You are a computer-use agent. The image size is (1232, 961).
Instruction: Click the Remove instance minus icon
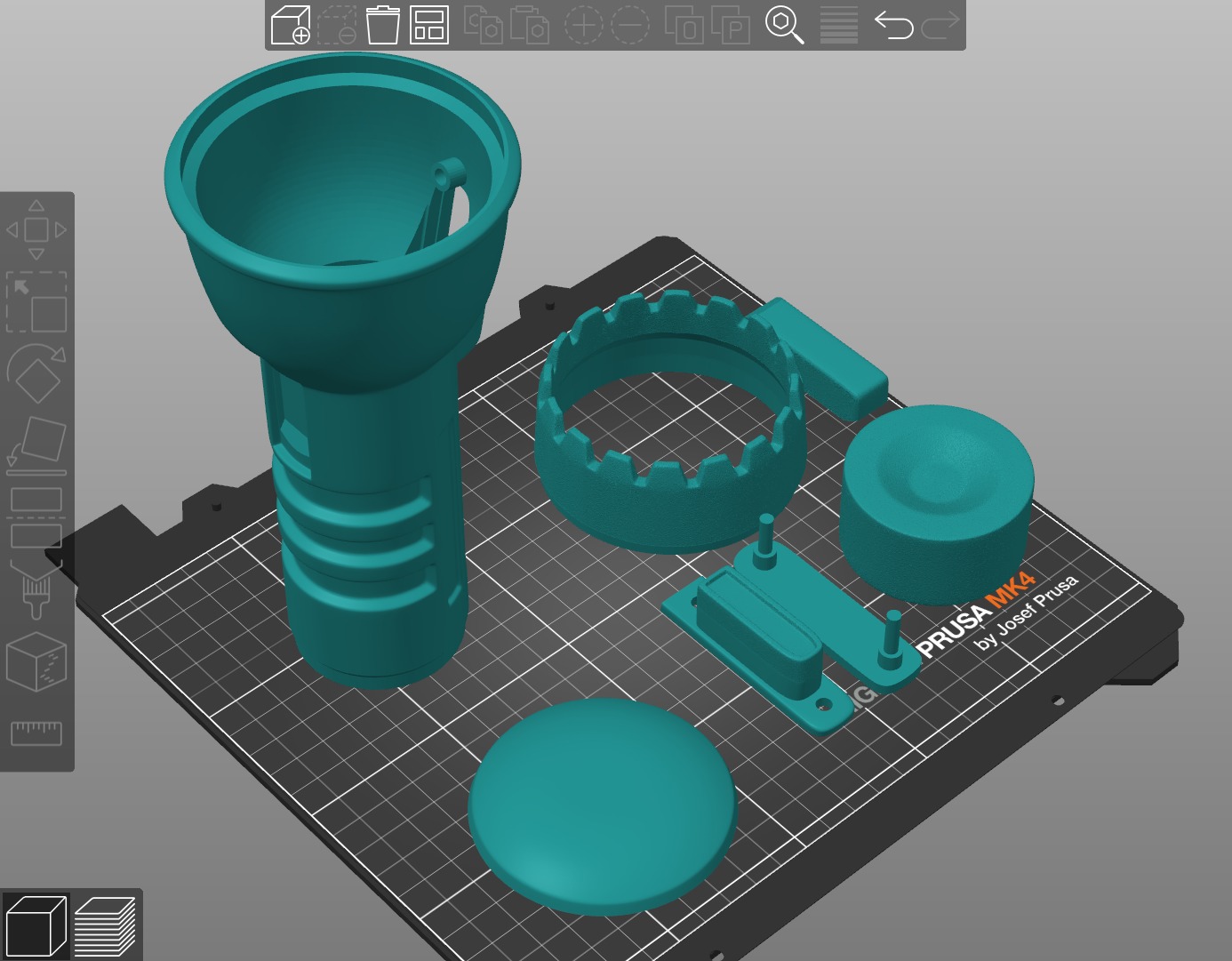point(630,25)
